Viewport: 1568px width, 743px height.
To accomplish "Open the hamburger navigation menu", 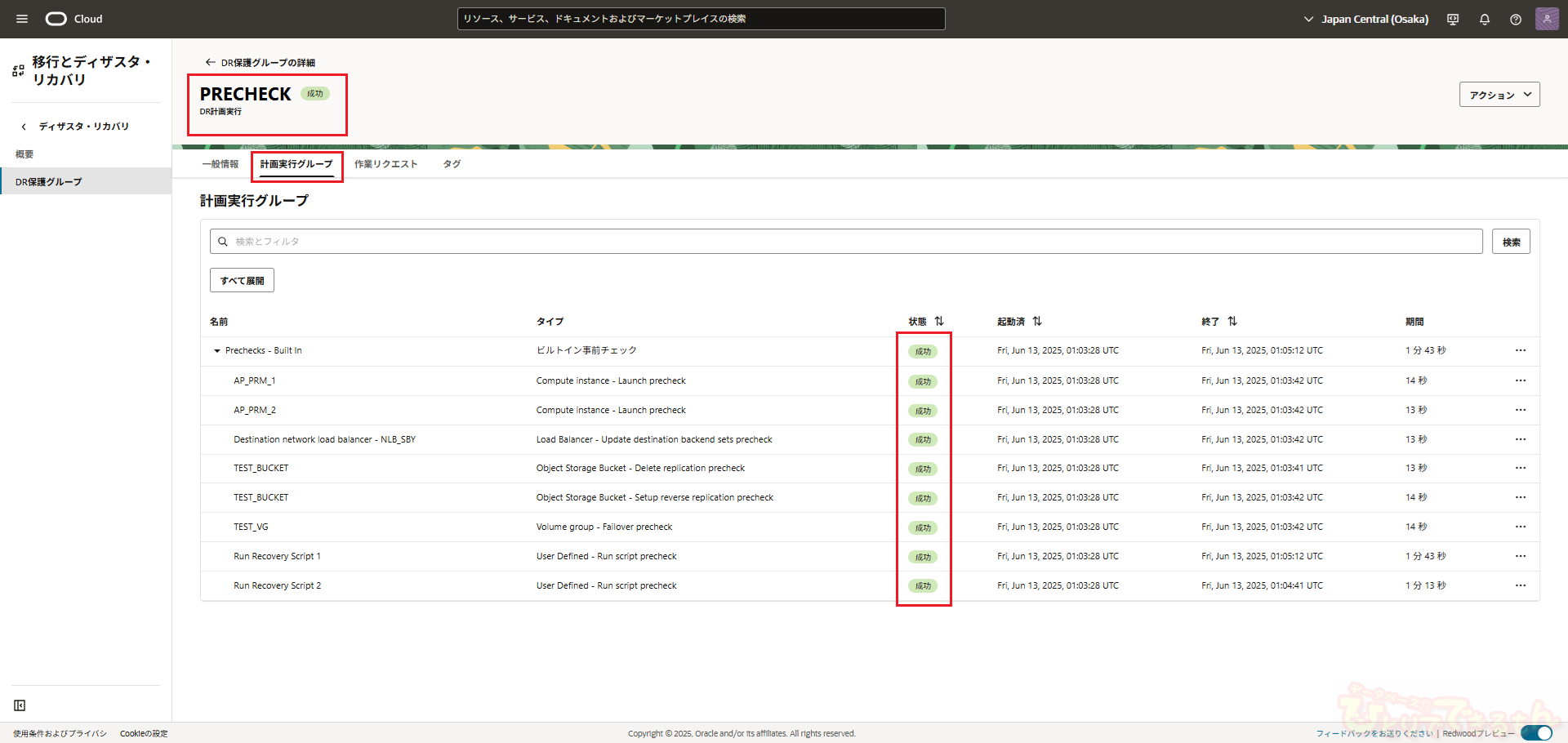I will 22,19.
